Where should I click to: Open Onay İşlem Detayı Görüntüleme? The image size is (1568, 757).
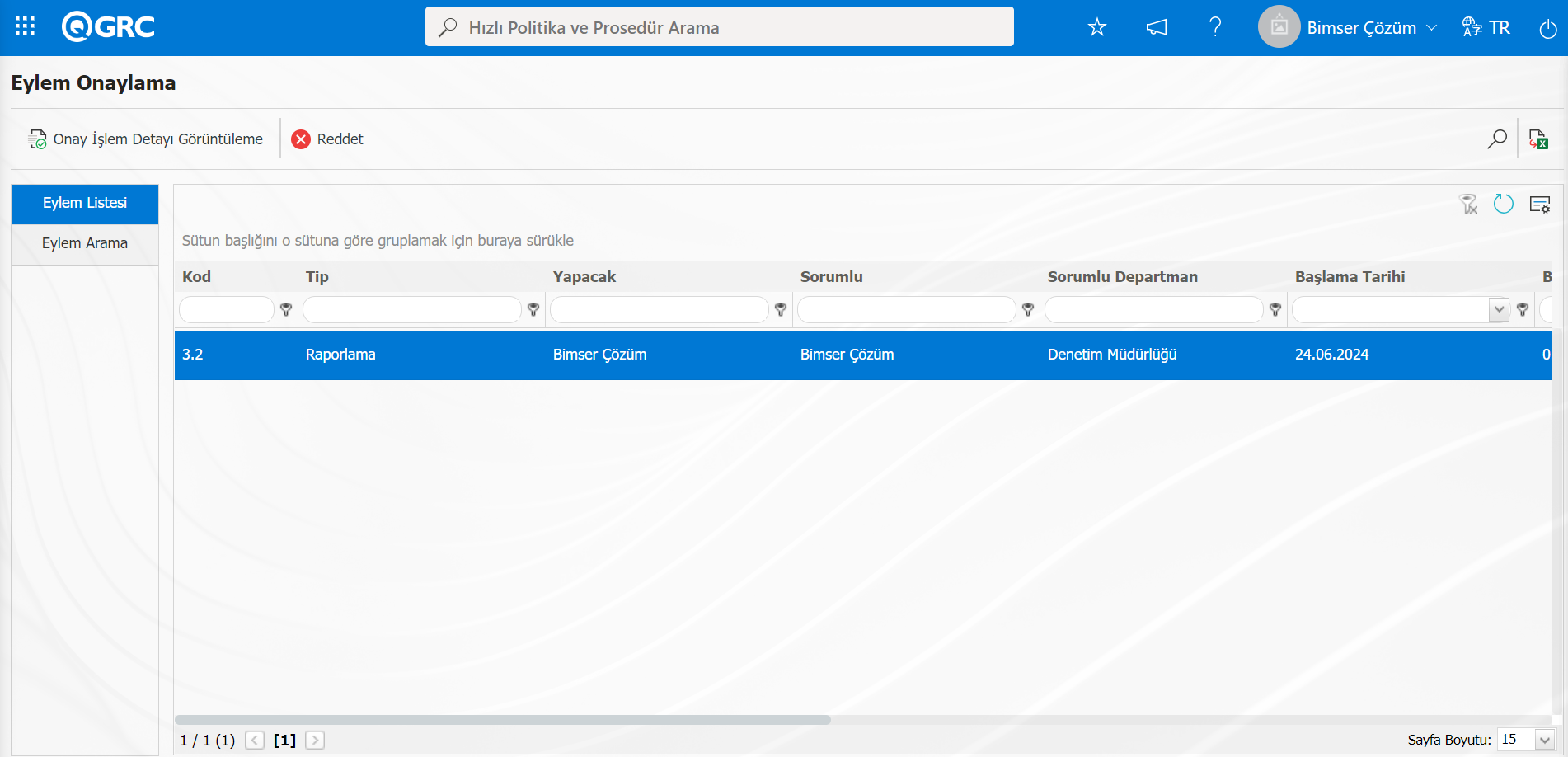click(x=146, y=139)
